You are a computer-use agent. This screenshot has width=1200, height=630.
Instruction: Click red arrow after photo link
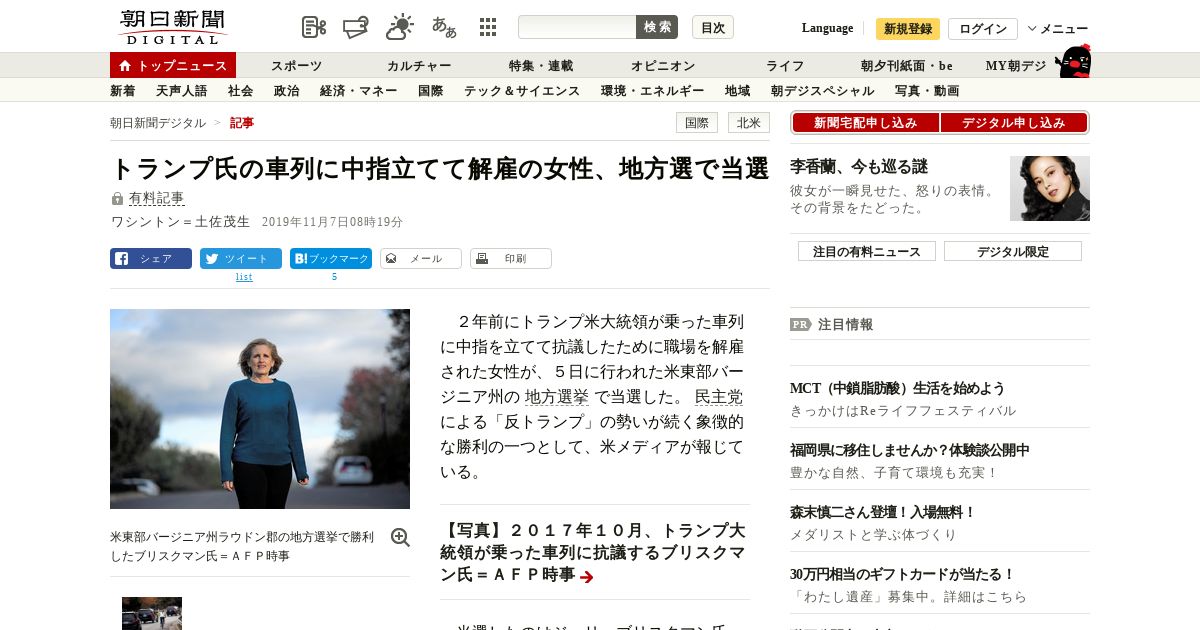(587, 576)
